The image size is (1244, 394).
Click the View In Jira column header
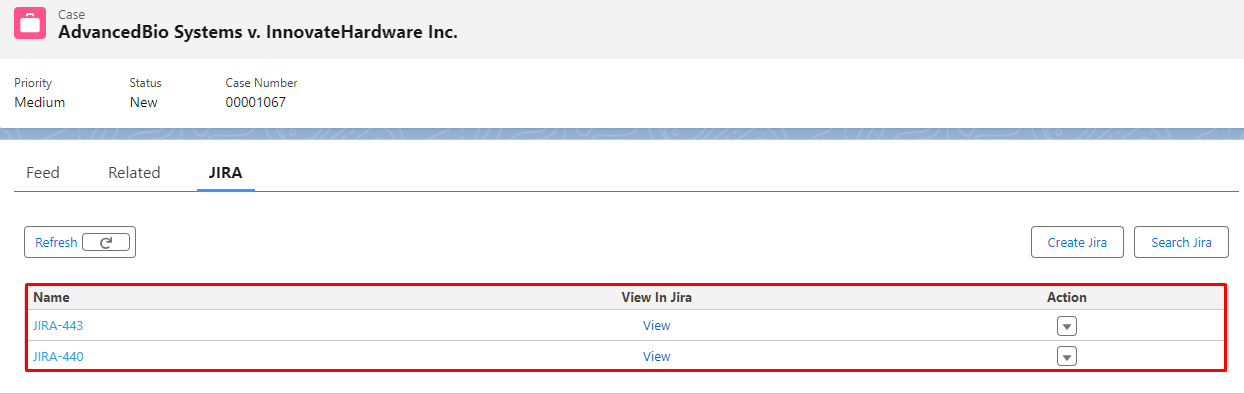coord(657,297)
